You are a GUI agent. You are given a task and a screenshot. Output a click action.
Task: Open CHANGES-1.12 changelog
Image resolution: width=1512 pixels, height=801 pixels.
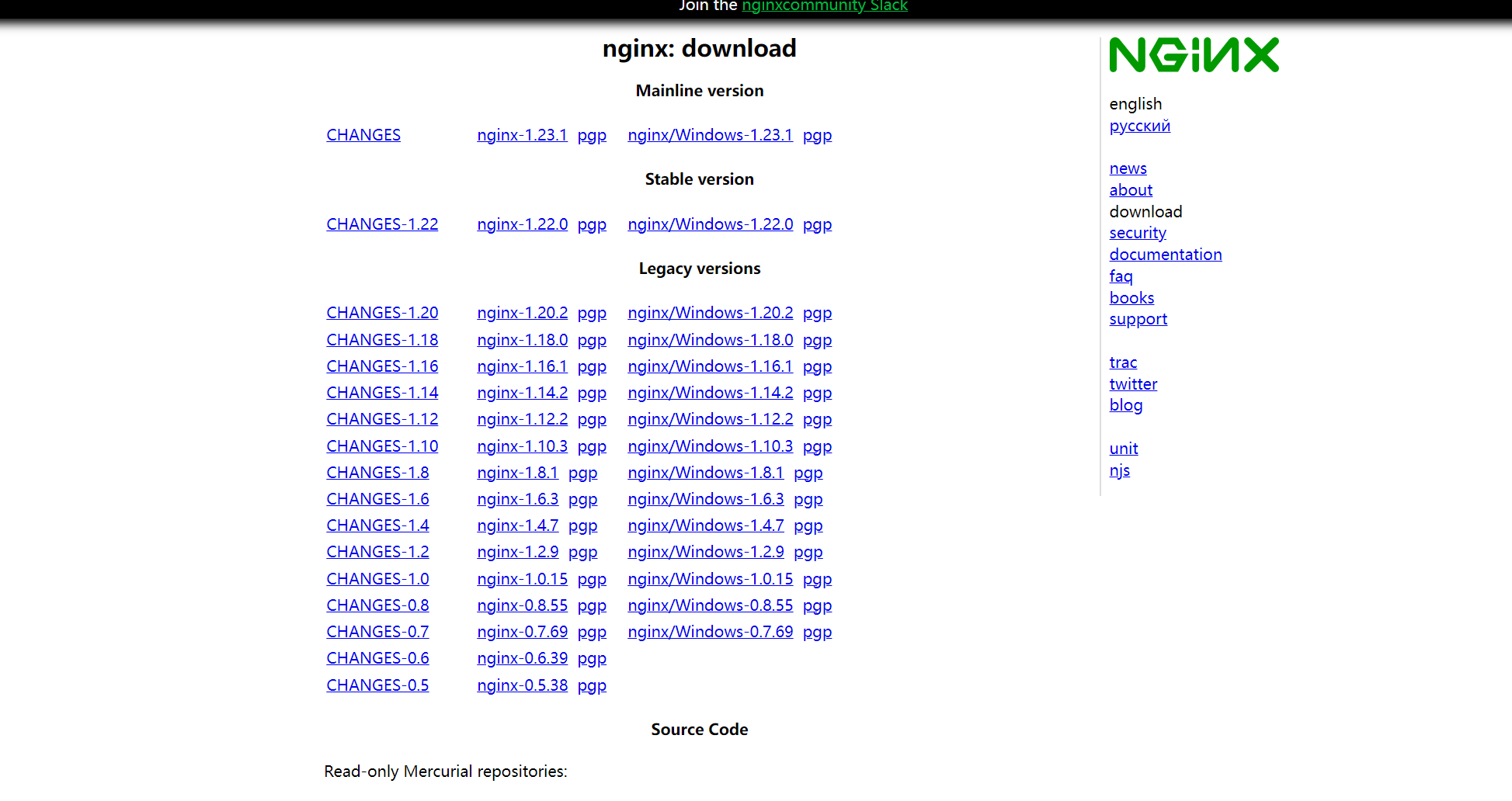tap(382, 419)
